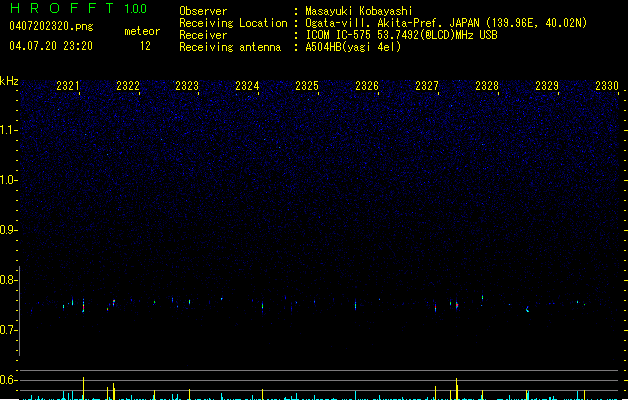Click the 1.0 kHz axis label

coord(8,180)
